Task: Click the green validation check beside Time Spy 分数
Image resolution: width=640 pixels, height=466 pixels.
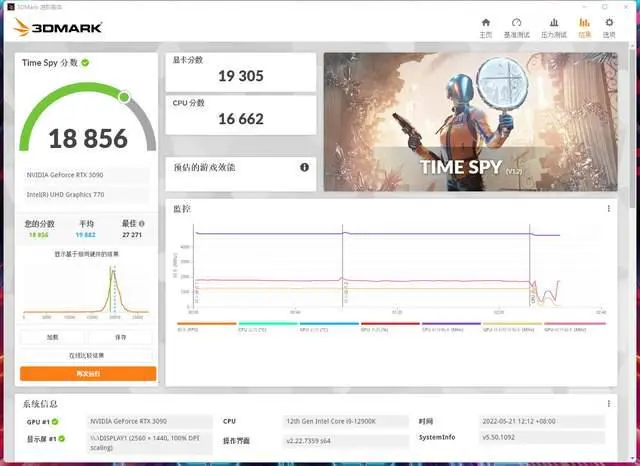Action: click(85, 63)
